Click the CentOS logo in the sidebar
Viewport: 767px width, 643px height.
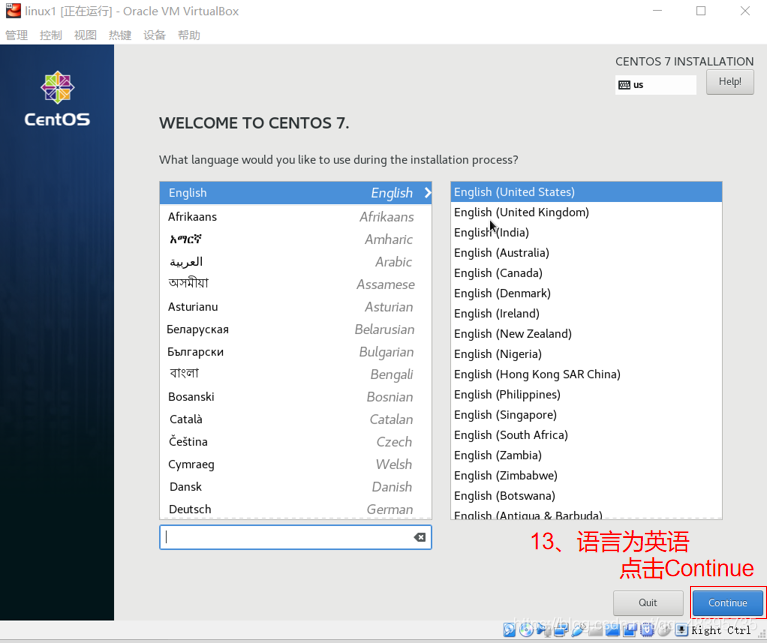point(57,99)
